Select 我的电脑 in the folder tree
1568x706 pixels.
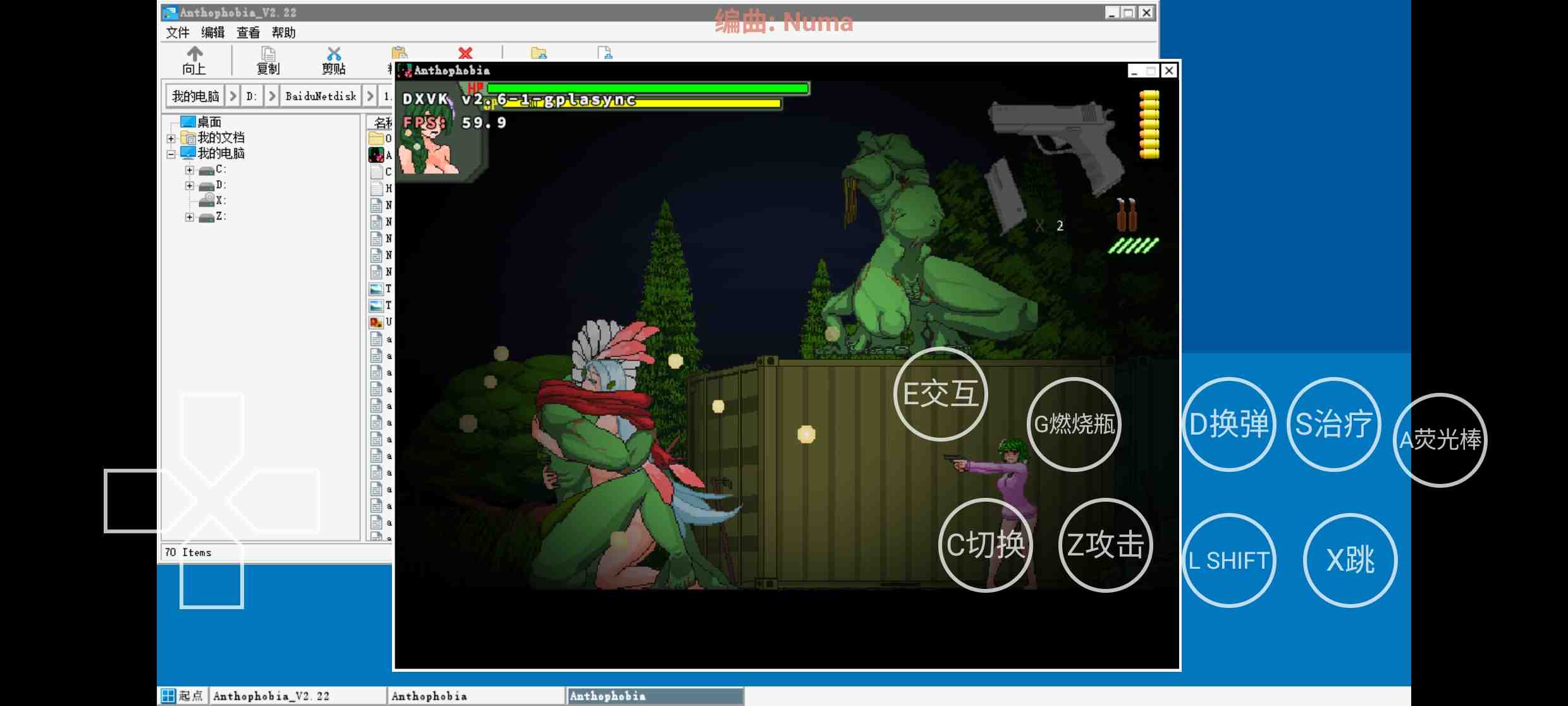(x=221, y=153)
